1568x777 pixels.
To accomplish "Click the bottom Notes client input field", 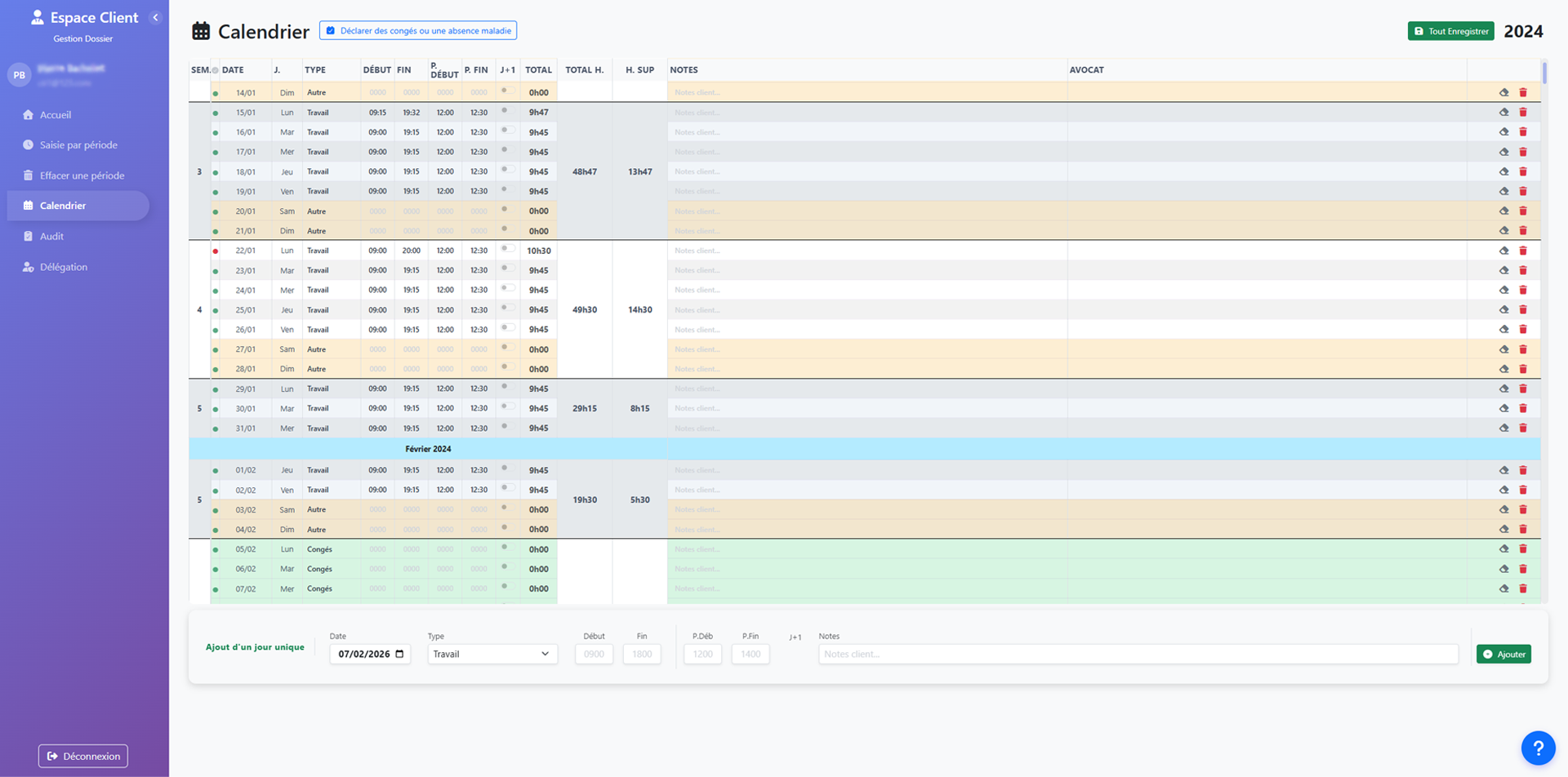I will click(1138, 654).
